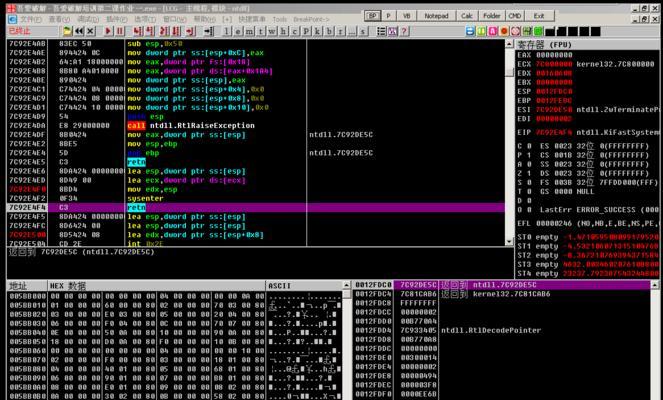Click the ASCII column header in dump
Screen dimensions: 663x400
279,286
